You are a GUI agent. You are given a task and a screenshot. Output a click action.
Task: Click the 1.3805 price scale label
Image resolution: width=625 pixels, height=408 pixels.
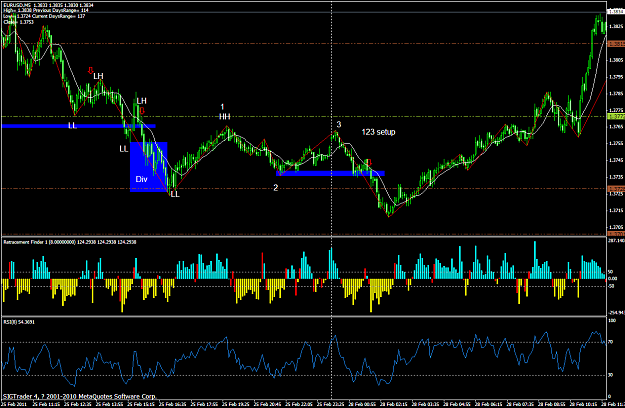point(616,60)
